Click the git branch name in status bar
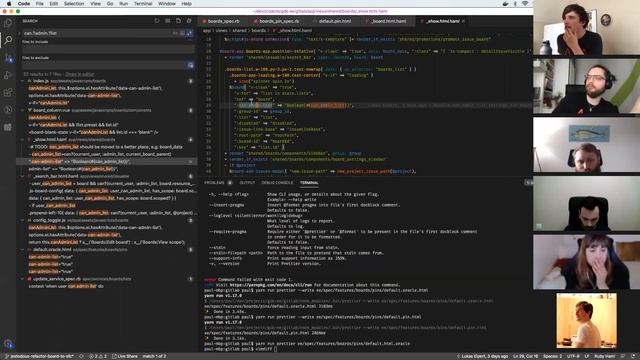The image size is (640, 360). (x=39, y=356)
